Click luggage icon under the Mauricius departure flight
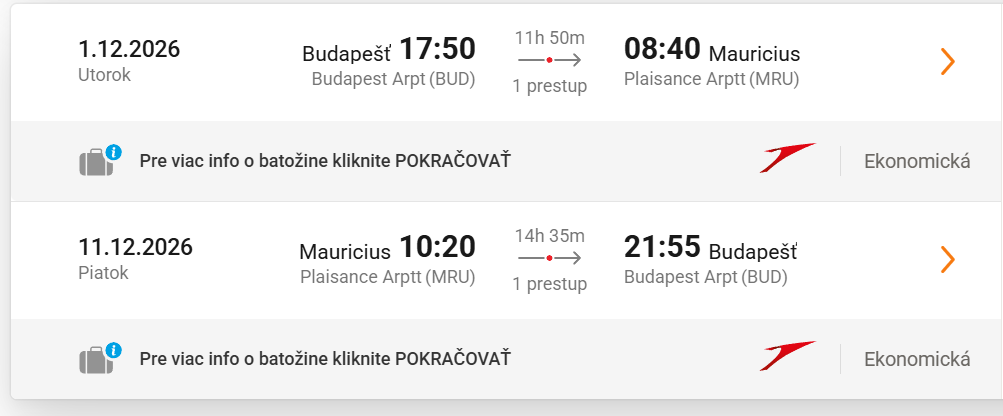 [x=93, y=360]
